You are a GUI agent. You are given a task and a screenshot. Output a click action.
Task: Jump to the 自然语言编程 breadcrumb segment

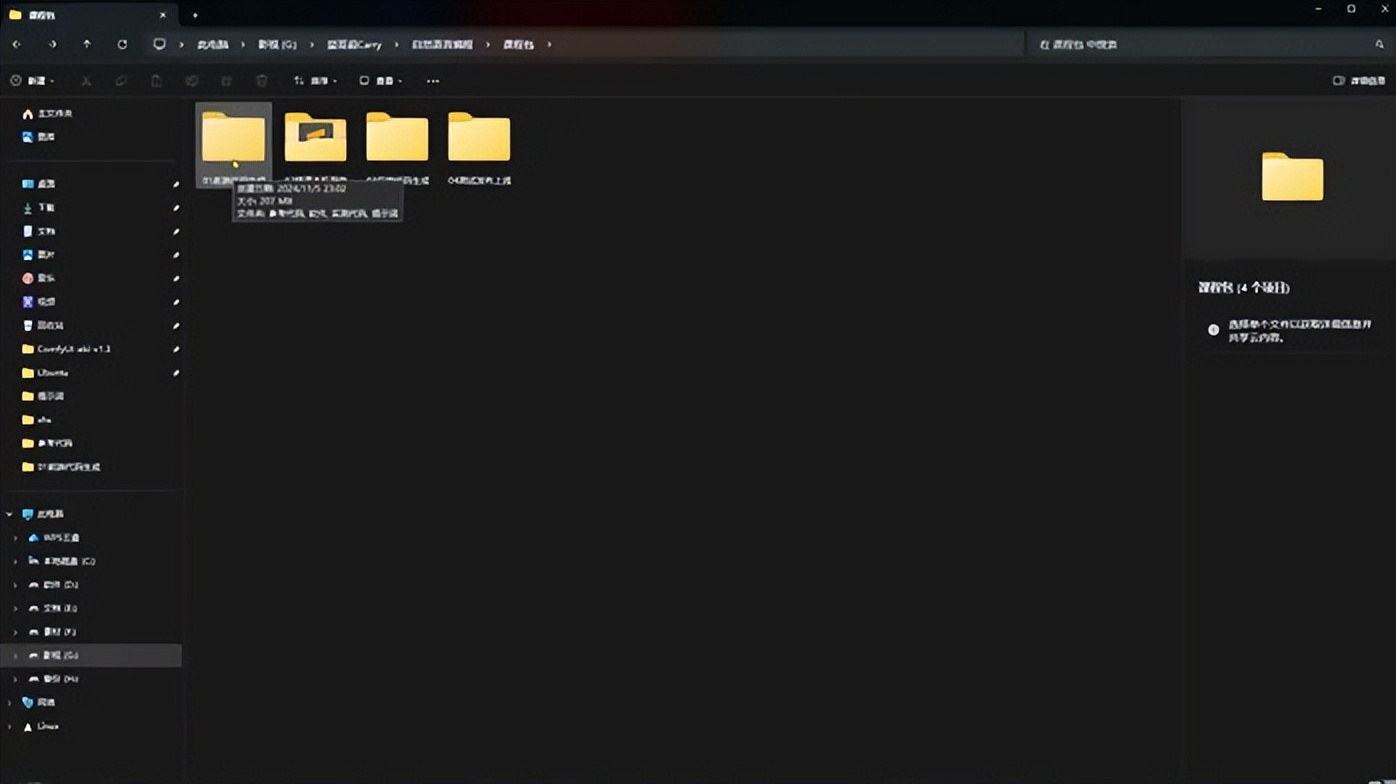(442, 45)
